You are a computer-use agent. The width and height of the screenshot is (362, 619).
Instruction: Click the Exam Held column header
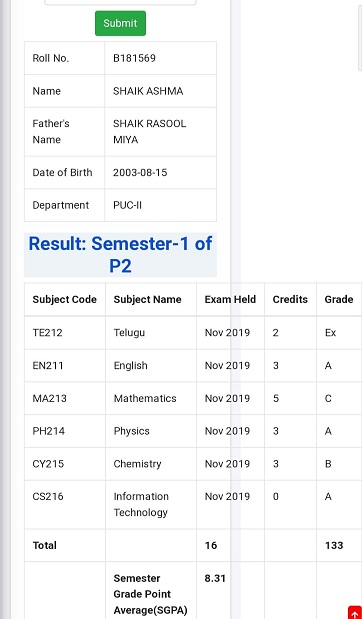(x=230, y=300)
